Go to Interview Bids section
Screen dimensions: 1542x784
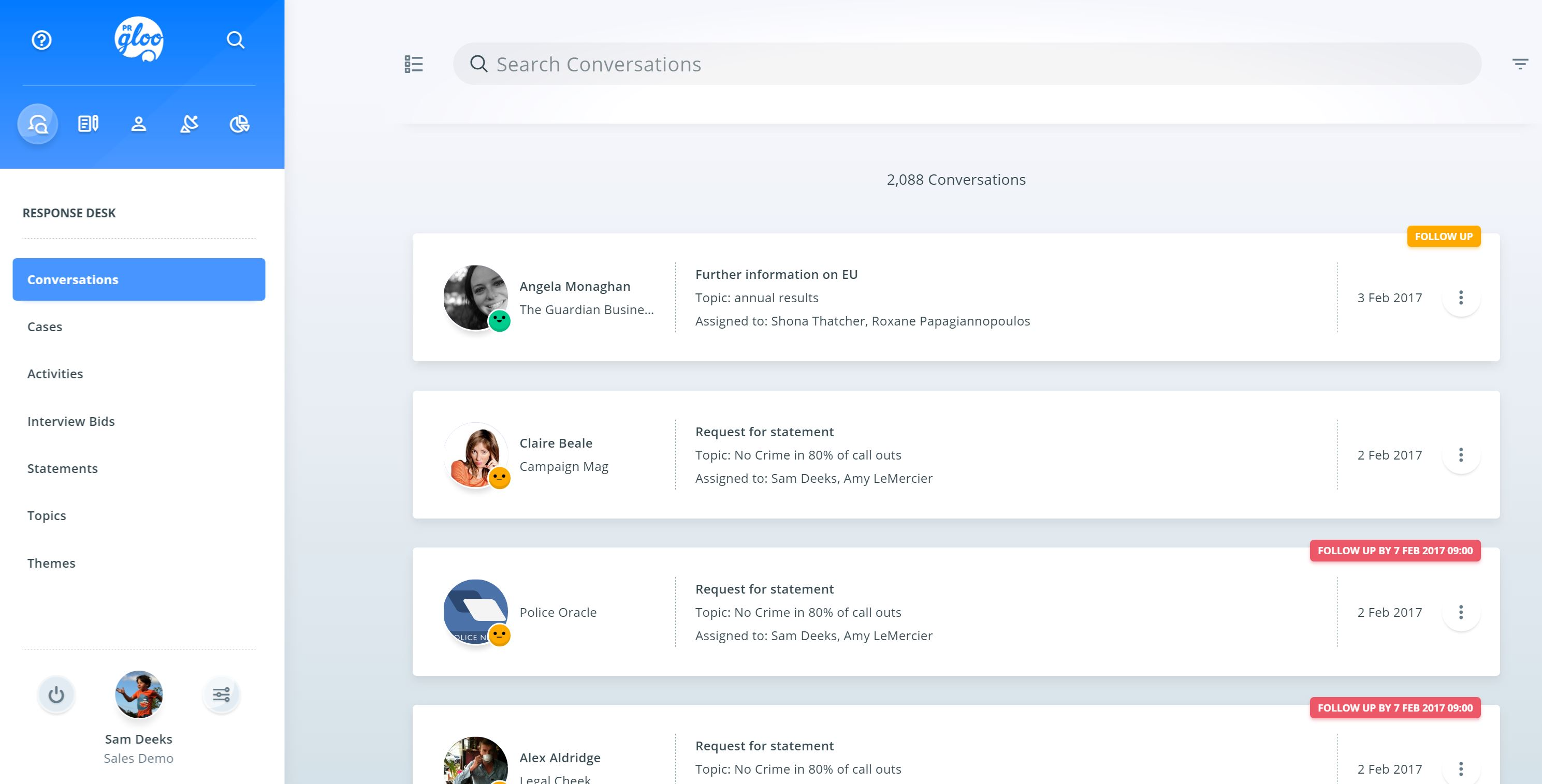(70, 421)
